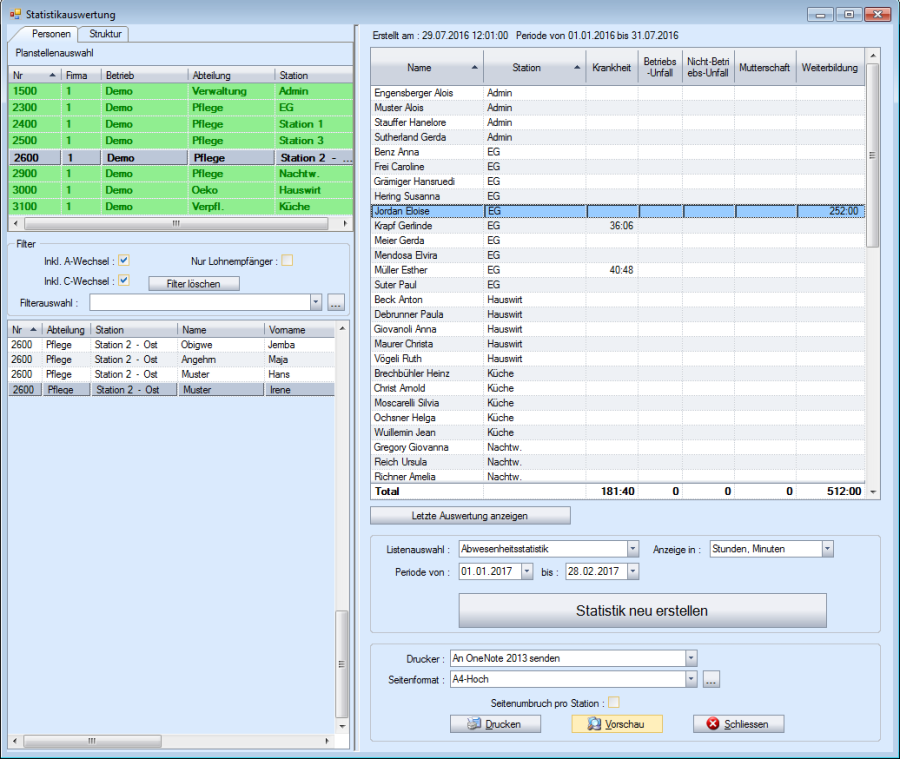The width and height of the screenshot is (900, 759).
Task: Expand the Drucker printer dropdown
Action: 690,658
